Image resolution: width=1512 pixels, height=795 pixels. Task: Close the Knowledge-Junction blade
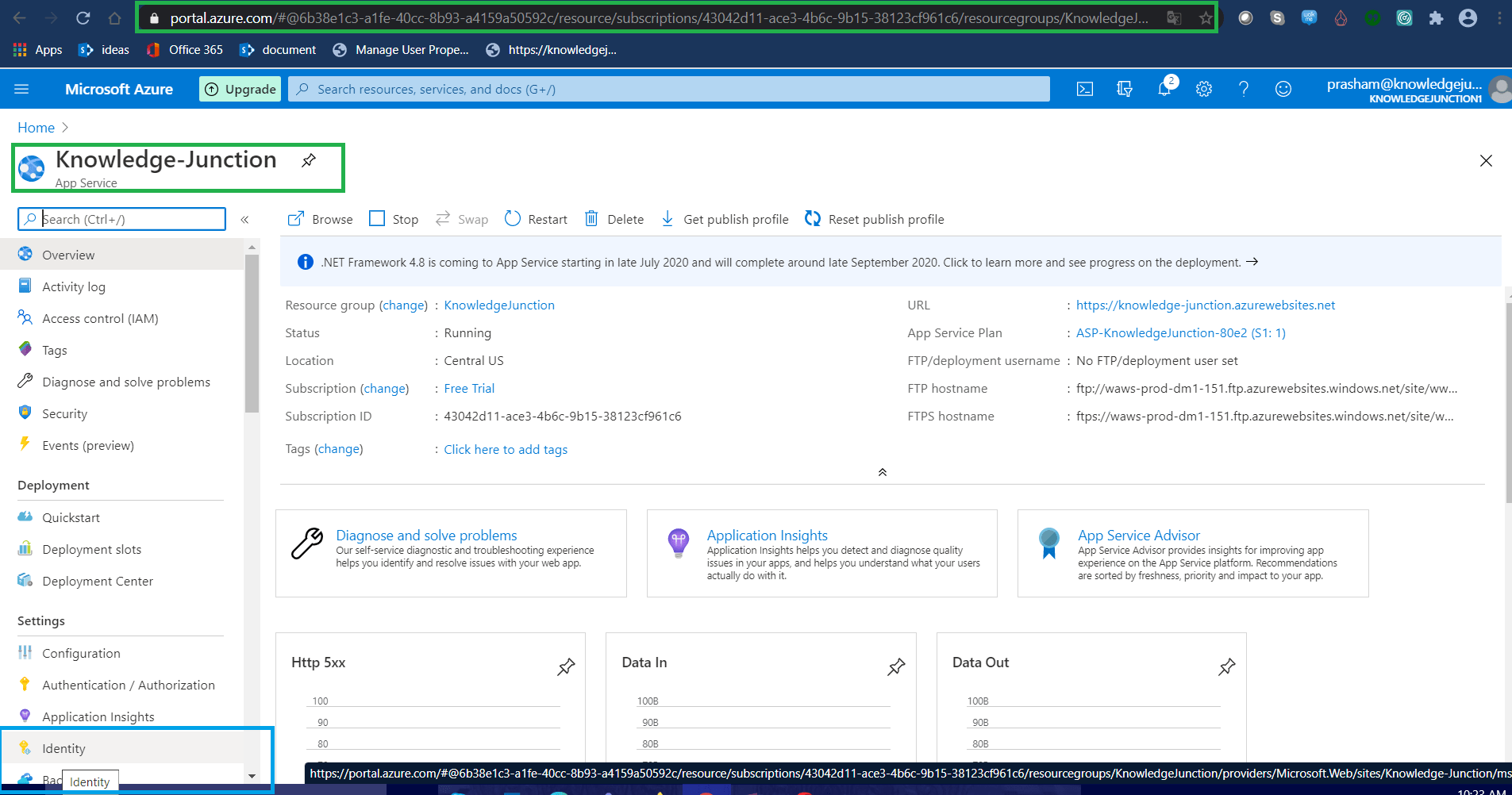1487,161
